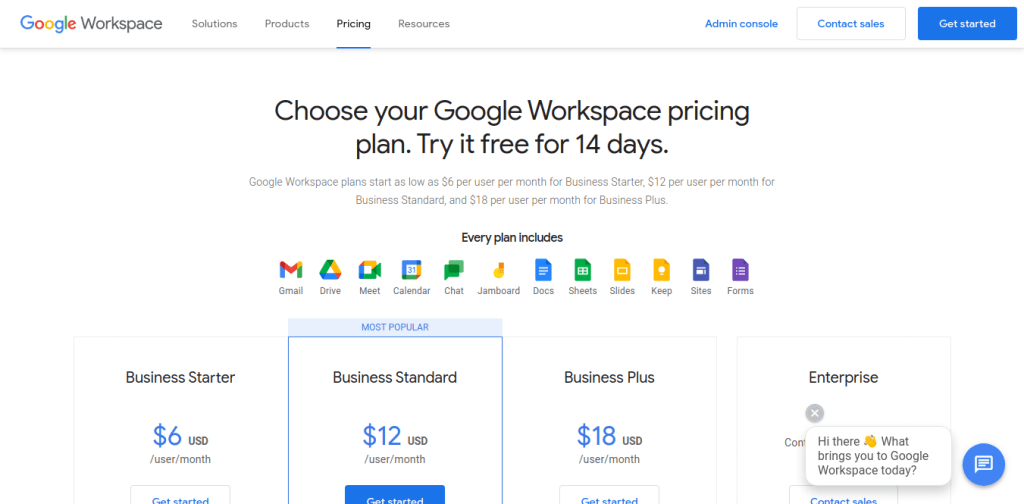Open the chat widget bubble

(x=983, y=463)
